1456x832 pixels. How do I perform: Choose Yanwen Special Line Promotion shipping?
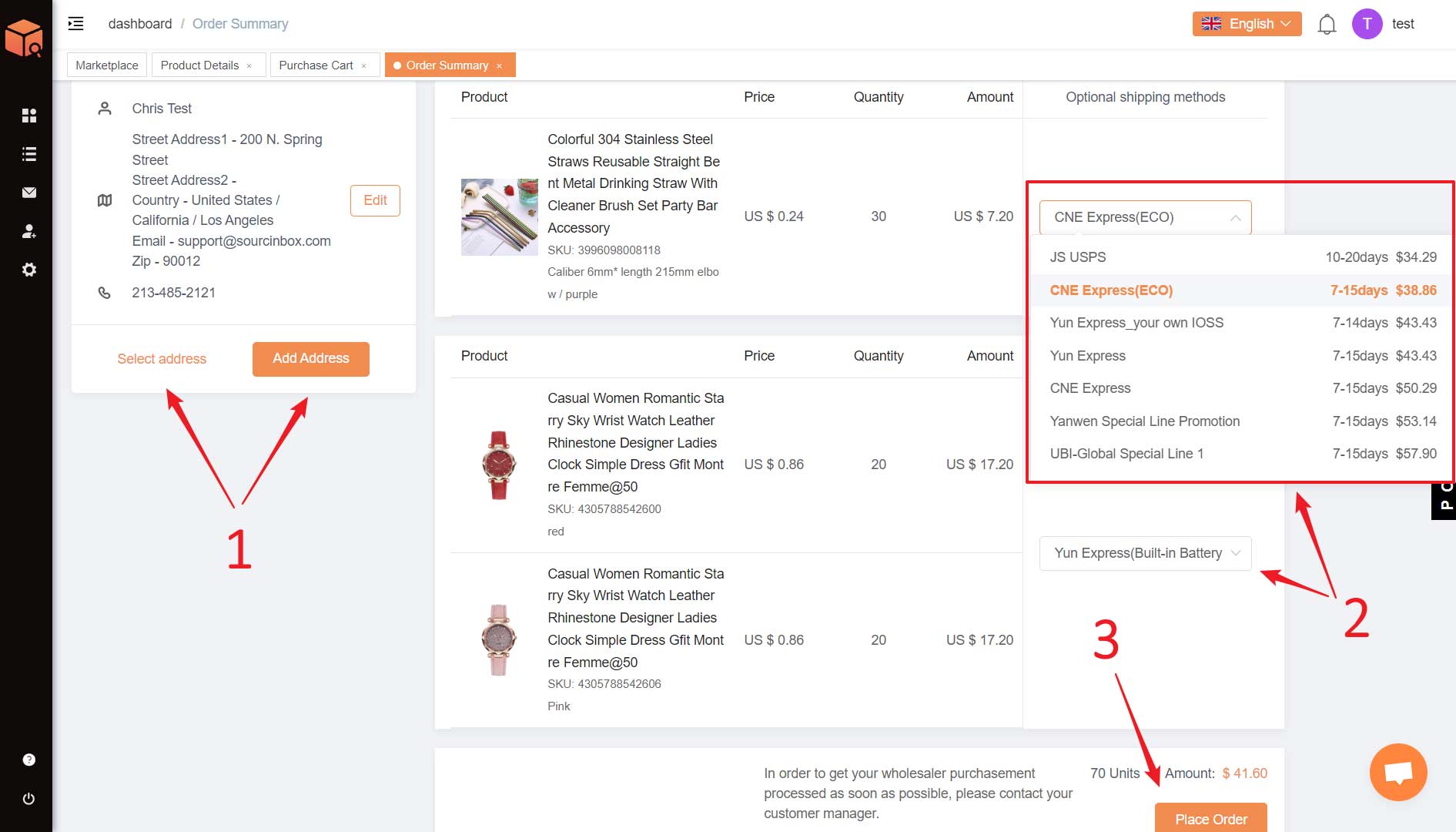point(1144,421)
